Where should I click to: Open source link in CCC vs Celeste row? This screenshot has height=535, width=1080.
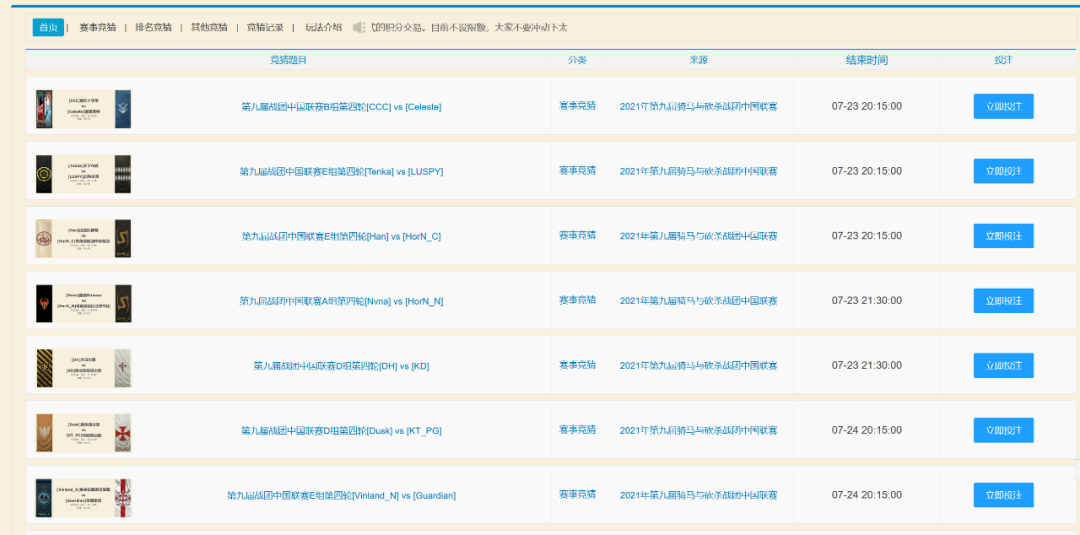pos(698,107)
